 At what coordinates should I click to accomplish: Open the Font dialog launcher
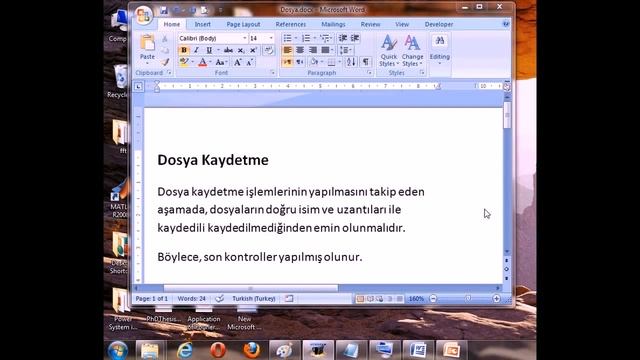pyautogui.click(x=272, y=73)
